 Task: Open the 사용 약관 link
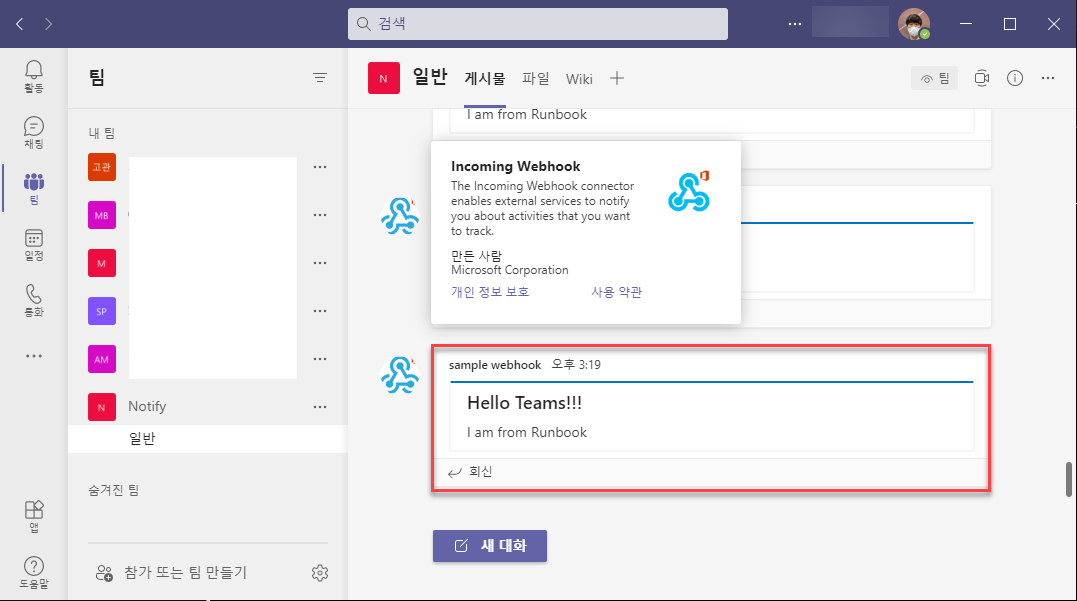click(617, 292)
